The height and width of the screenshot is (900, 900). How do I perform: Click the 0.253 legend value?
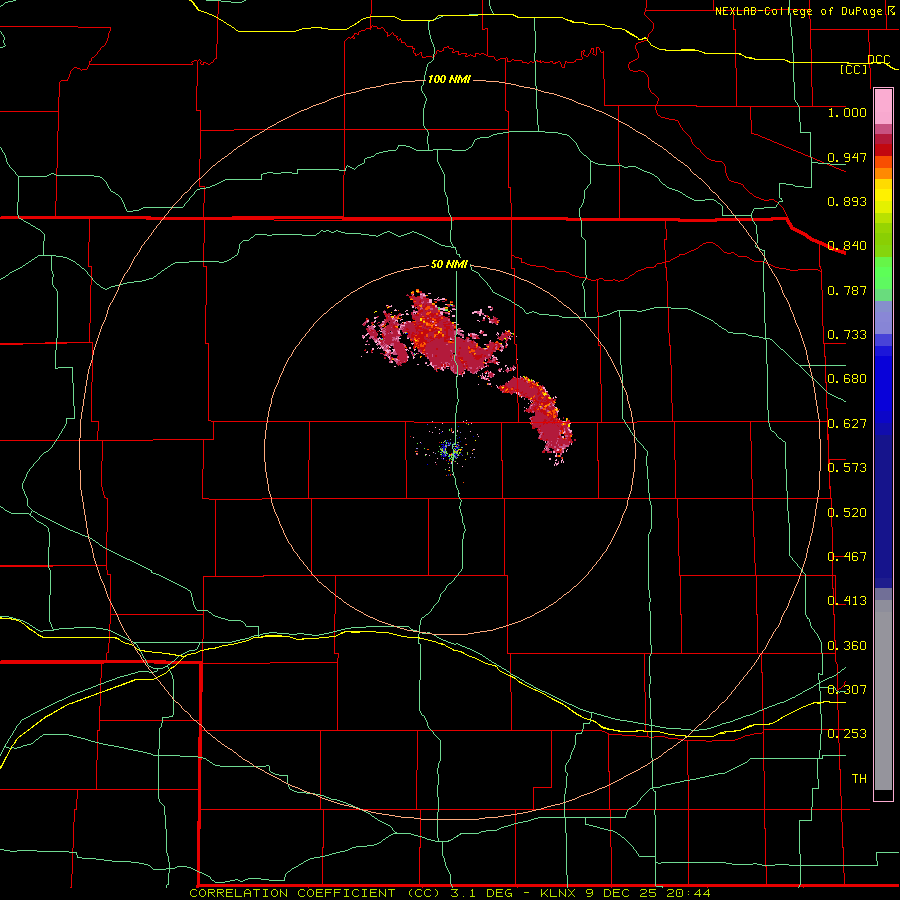pyautogui.click(x=847, y=734)
